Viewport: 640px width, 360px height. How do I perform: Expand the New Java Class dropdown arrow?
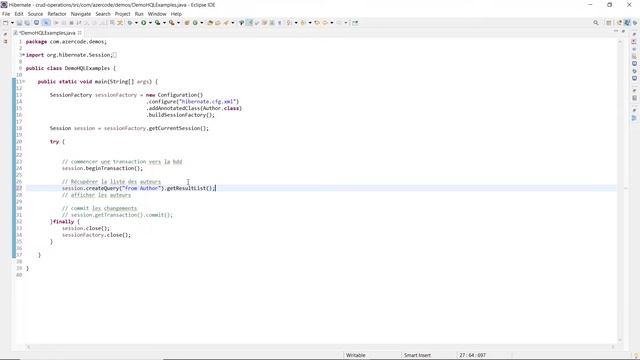tap(202, 23)
